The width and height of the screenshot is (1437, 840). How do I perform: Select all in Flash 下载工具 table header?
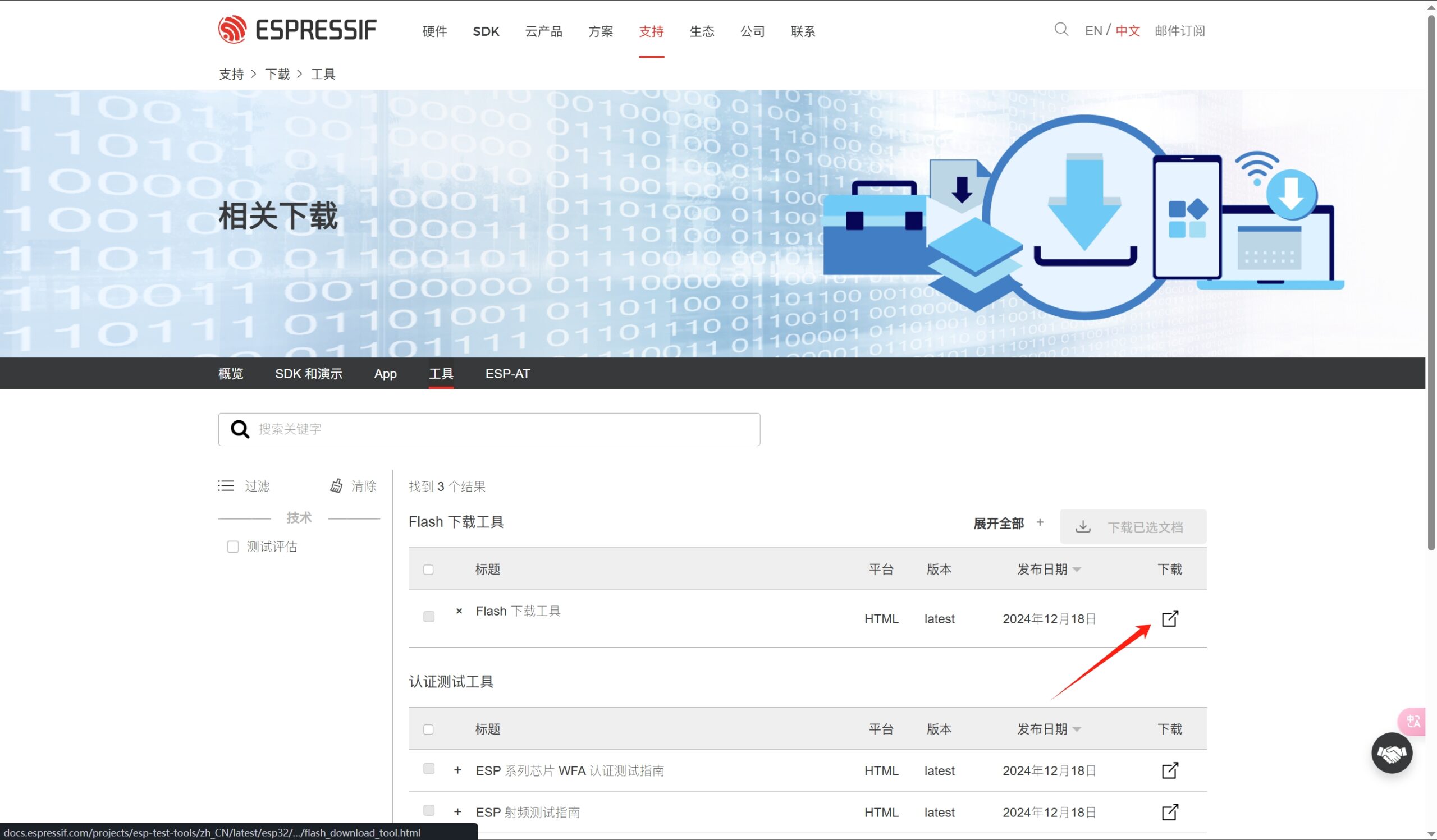coord(428,570)
